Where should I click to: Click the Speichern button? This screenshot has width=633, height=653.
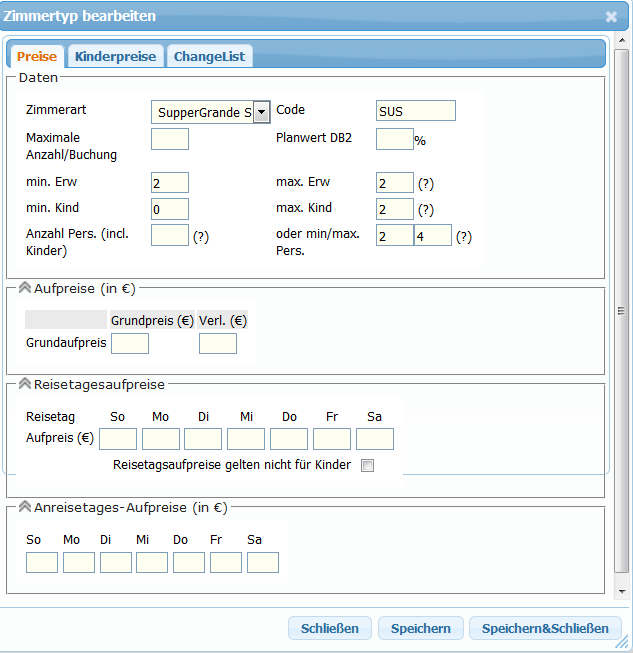pos(420,628)
